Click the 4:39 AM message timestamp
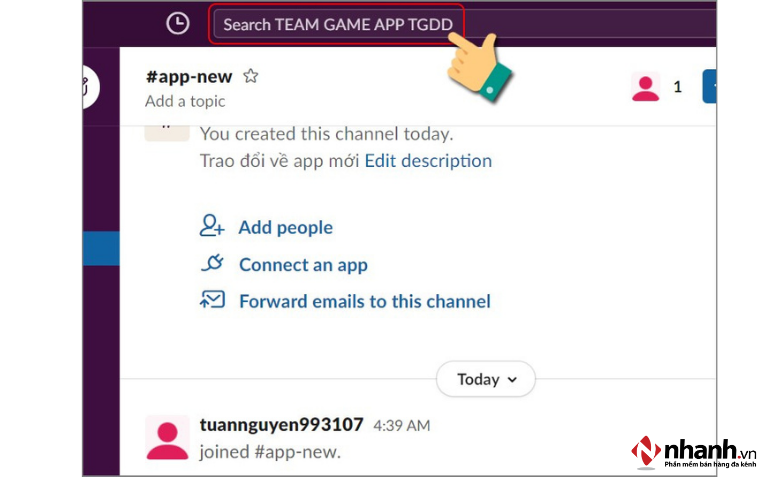The height and width of the screenshot is (478, 765). click(401, 426)
